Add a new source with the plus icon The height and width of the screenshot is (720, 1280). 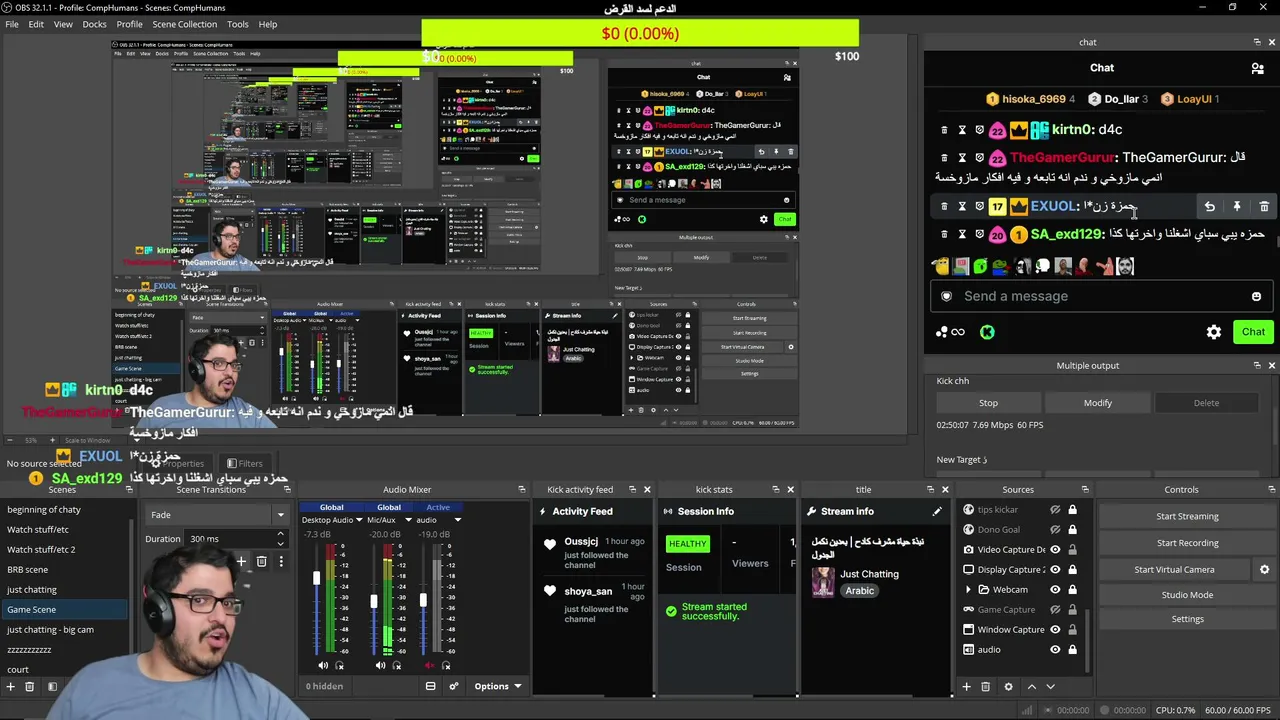pyautogui.click(x=966, y=687)
